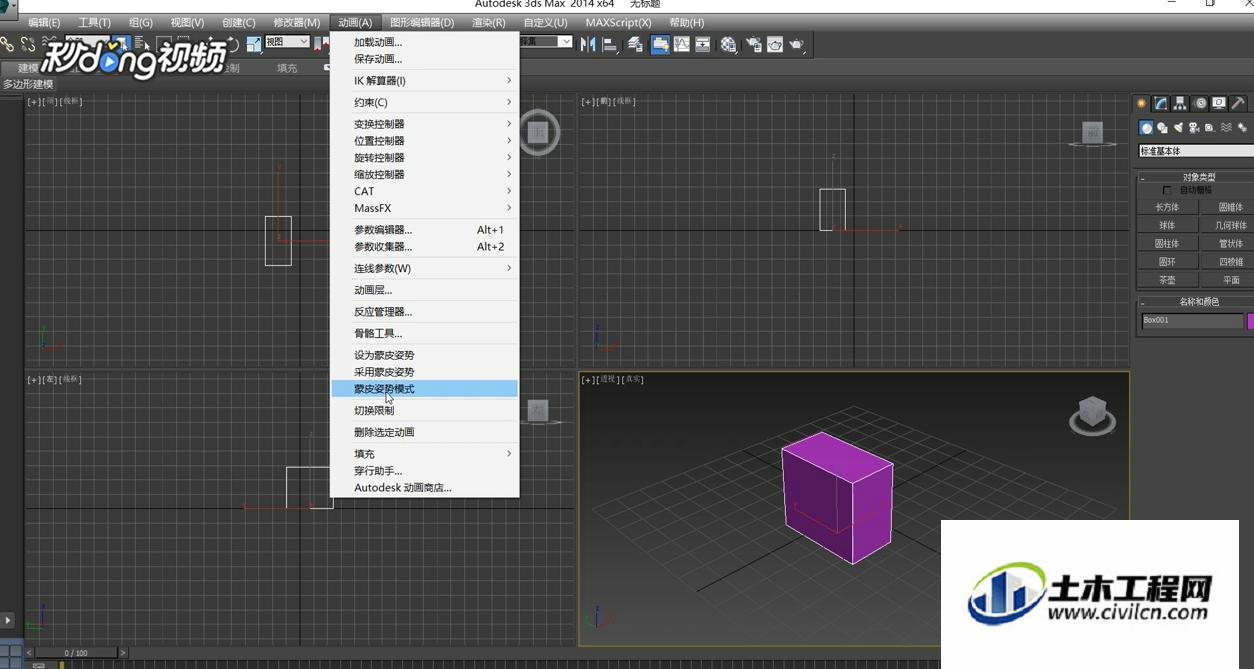
Task: Open the Curve Editor icon
Action: coord(682,44)
